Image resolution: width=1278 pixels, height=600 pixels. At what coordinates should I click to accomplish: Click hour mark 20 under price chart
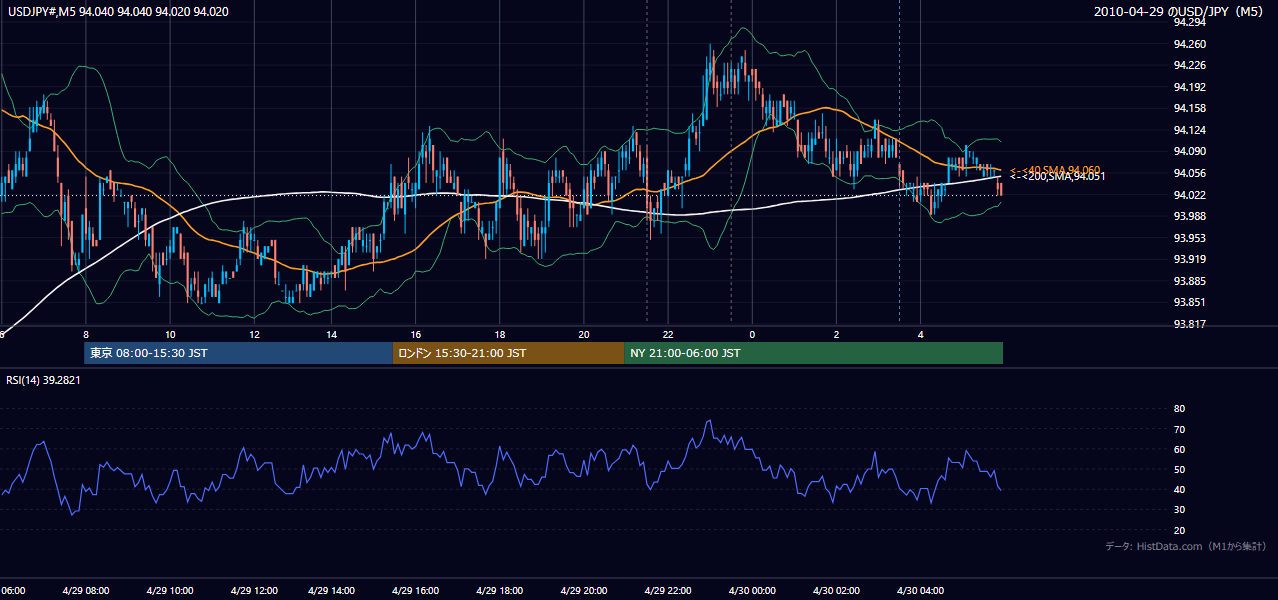pyautogui.click(x=584, y=334)
